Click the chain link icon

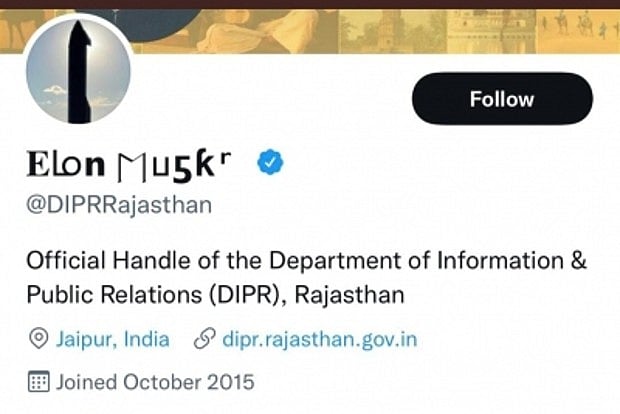(203, 339)
